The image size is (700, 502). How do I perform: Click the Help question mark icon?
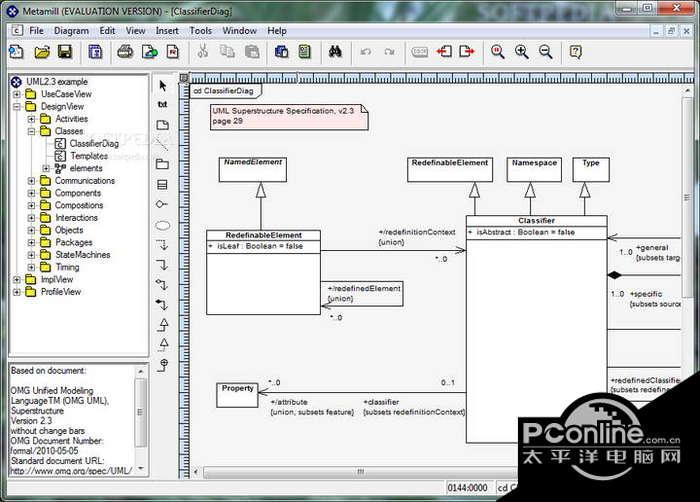pos(576,52)
